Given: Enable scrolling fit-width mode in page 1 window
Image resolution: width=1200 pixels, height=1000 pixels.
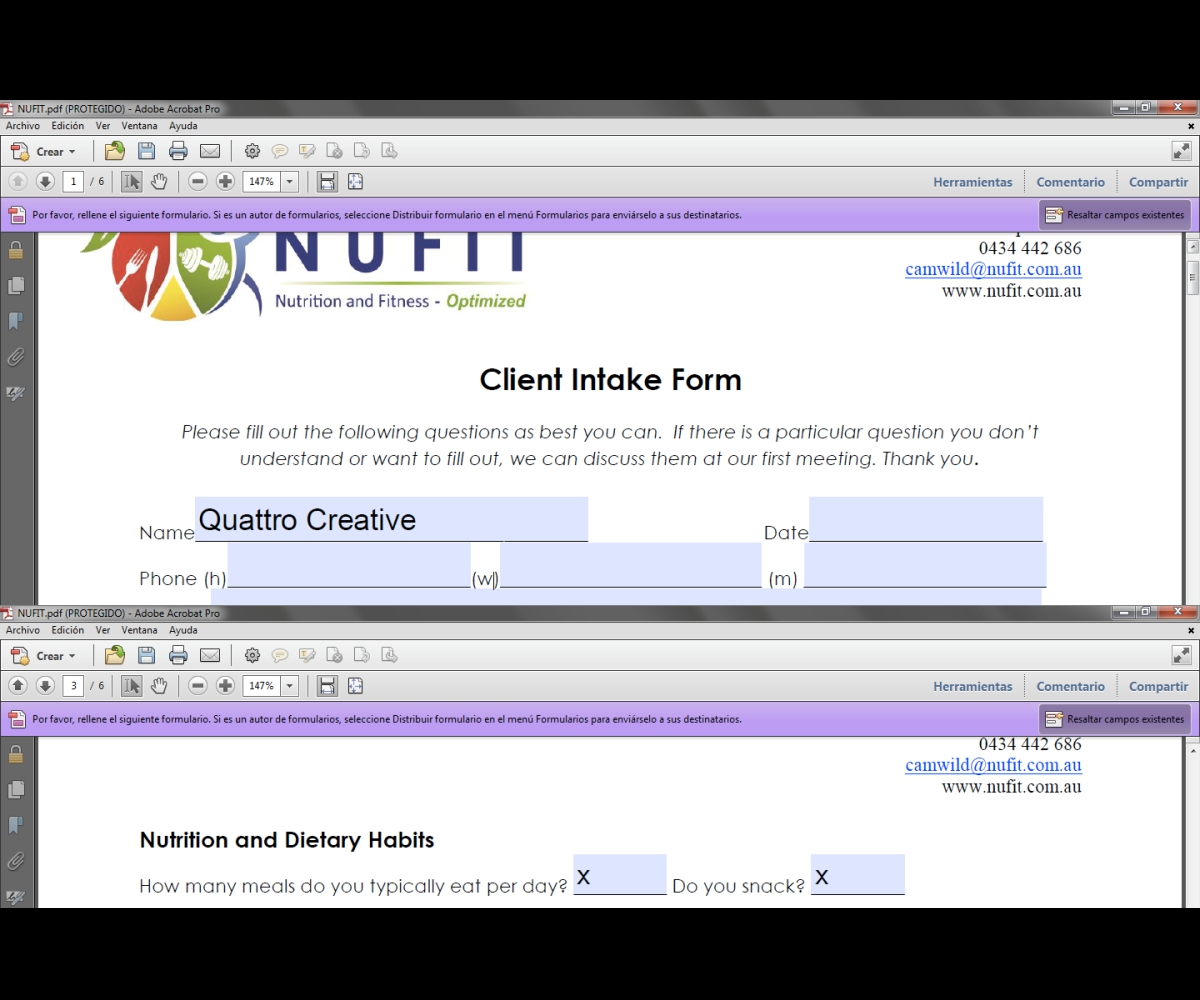Looking at the screenshot, I should (x=327, y=182).
